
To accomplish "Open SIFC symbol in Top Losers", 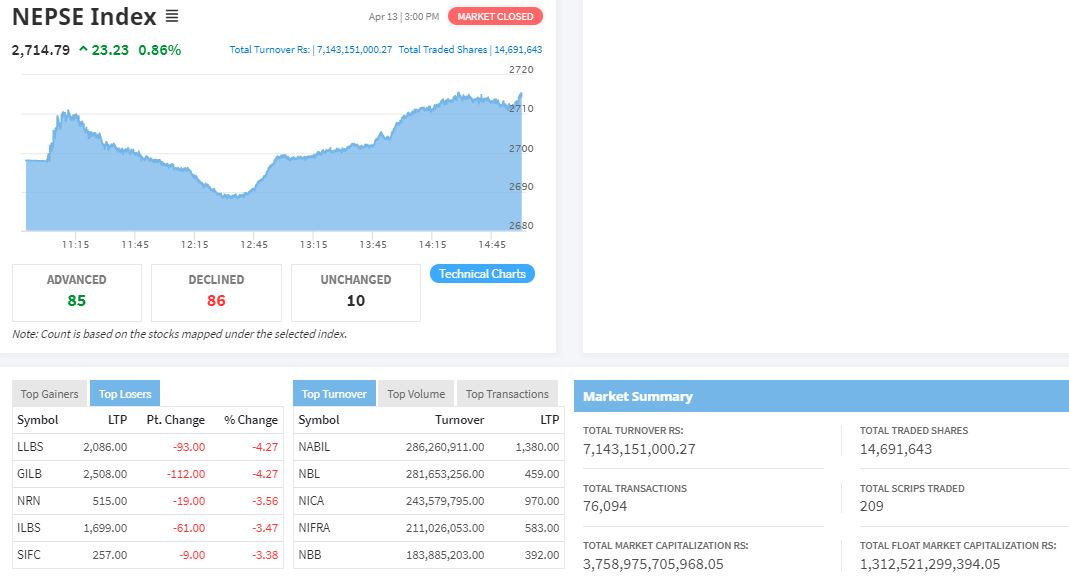I will click(x=29, y=554).
